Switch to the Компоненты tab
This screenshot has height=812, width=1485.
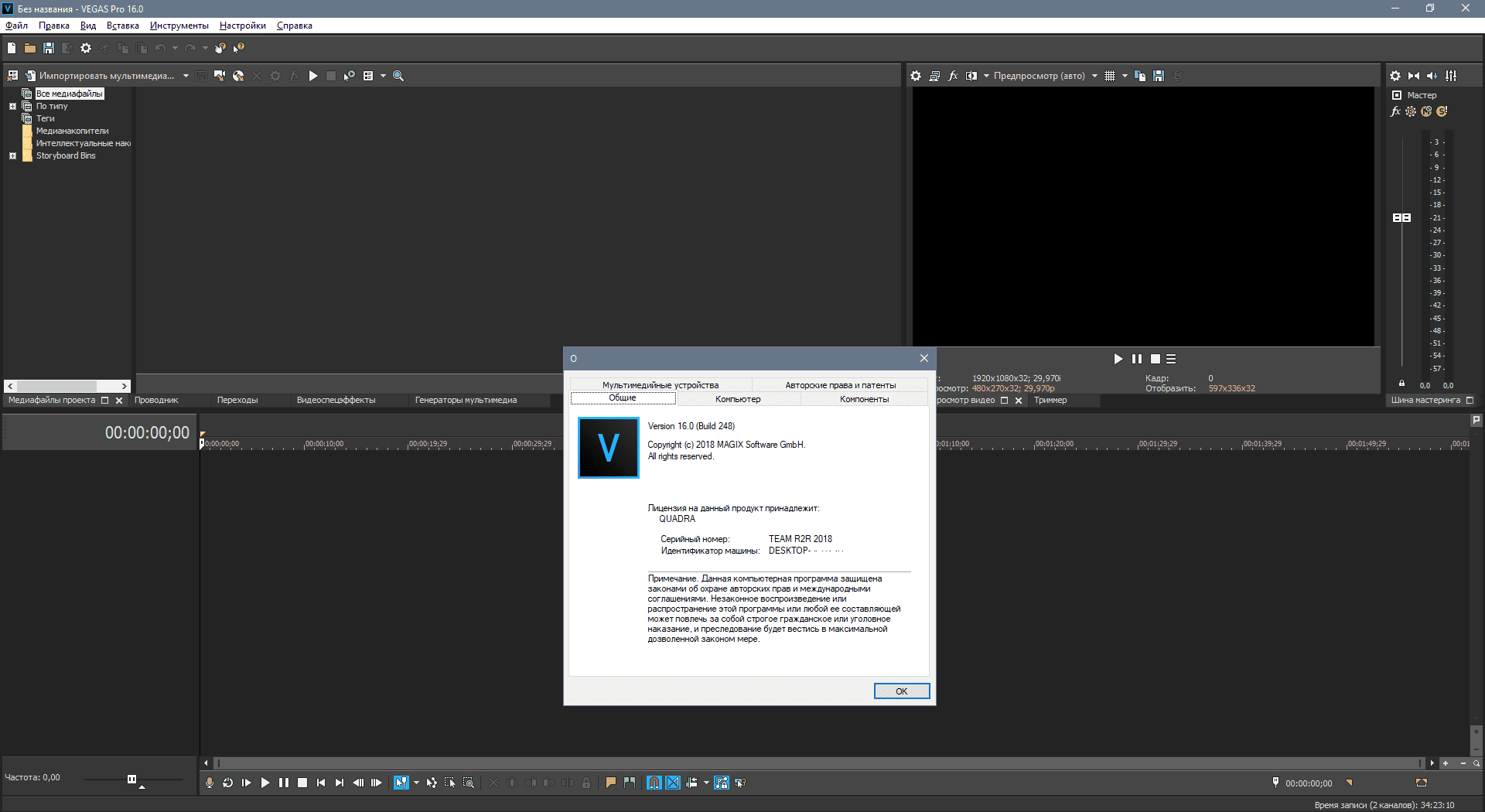tap(865, 399)
